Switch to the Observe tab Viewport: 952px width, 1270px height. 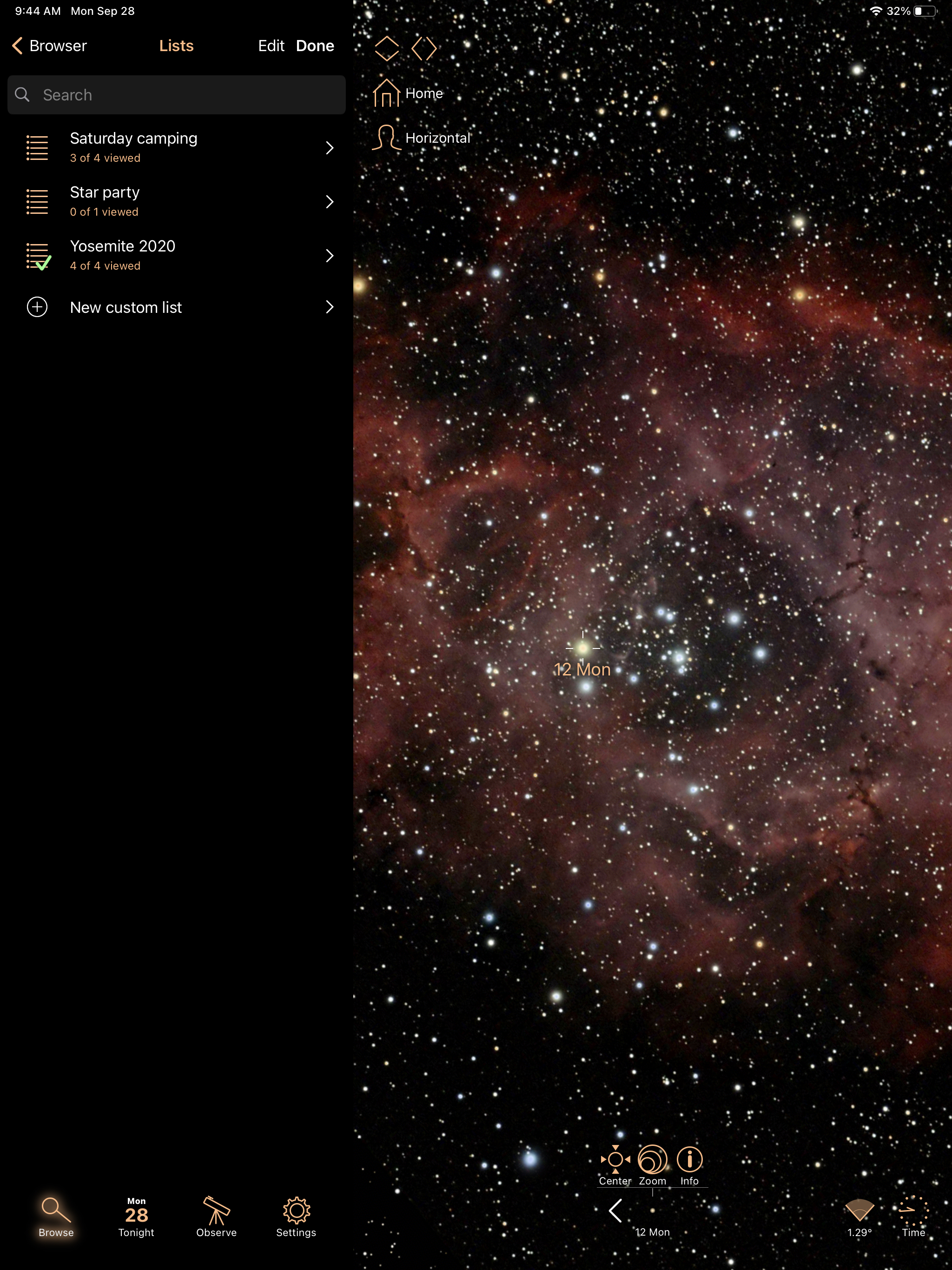pyautogui.click(x=217, y=1216)
